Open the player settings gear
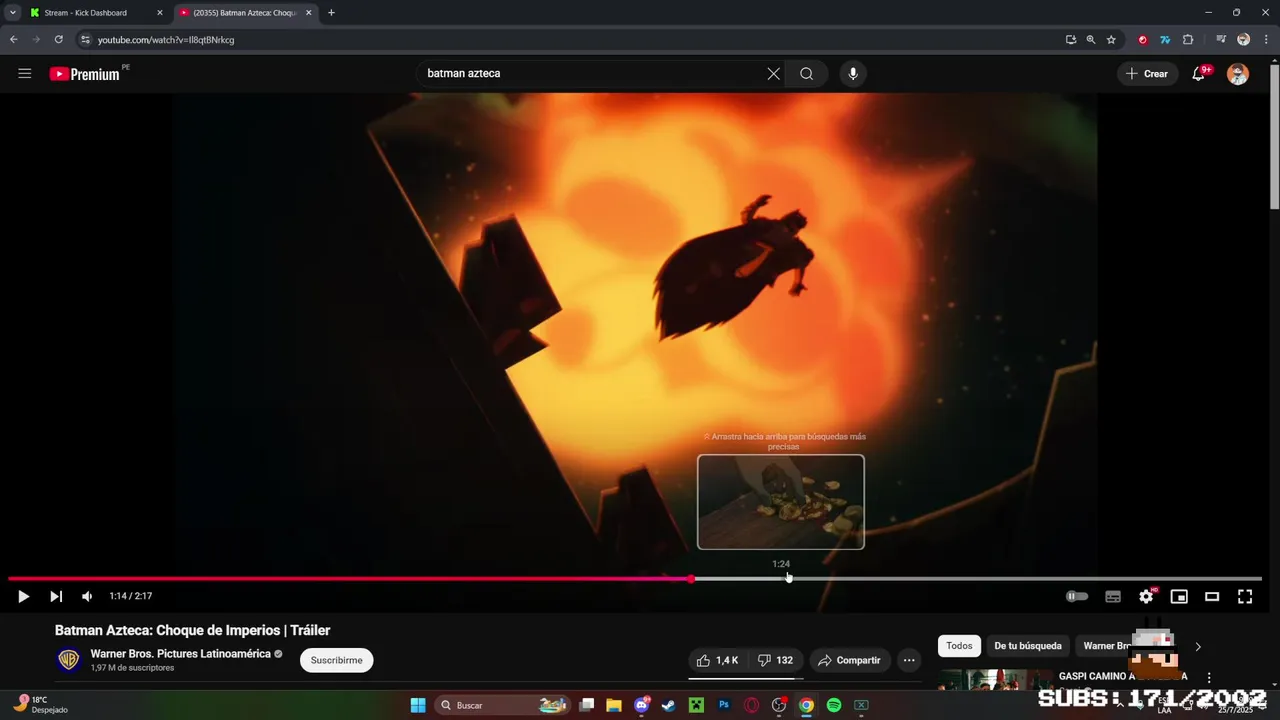 (1146, 597)
